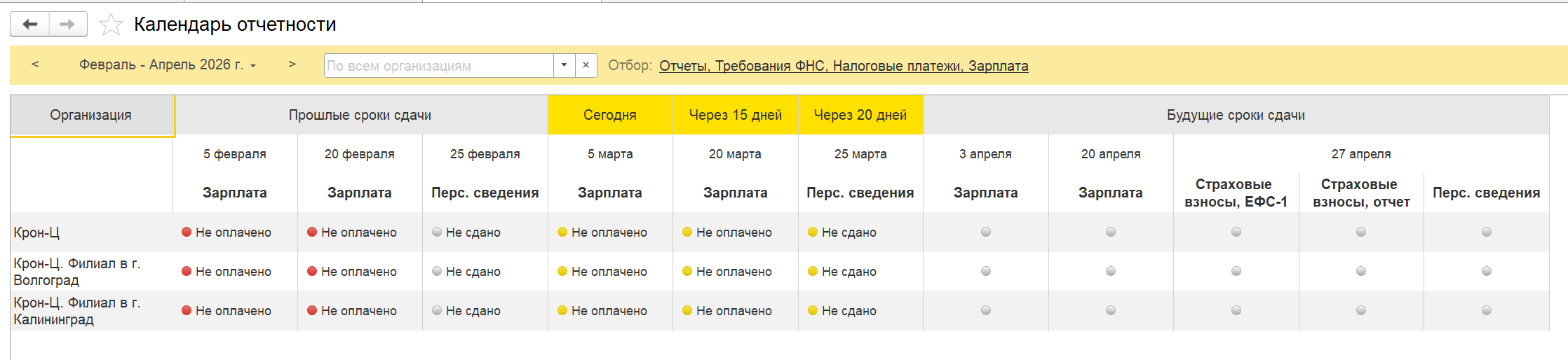Screen dimensions: 1568x360
Task: Click the back navigation arrow
Action: pyautogui.click(x=29, y=25)
